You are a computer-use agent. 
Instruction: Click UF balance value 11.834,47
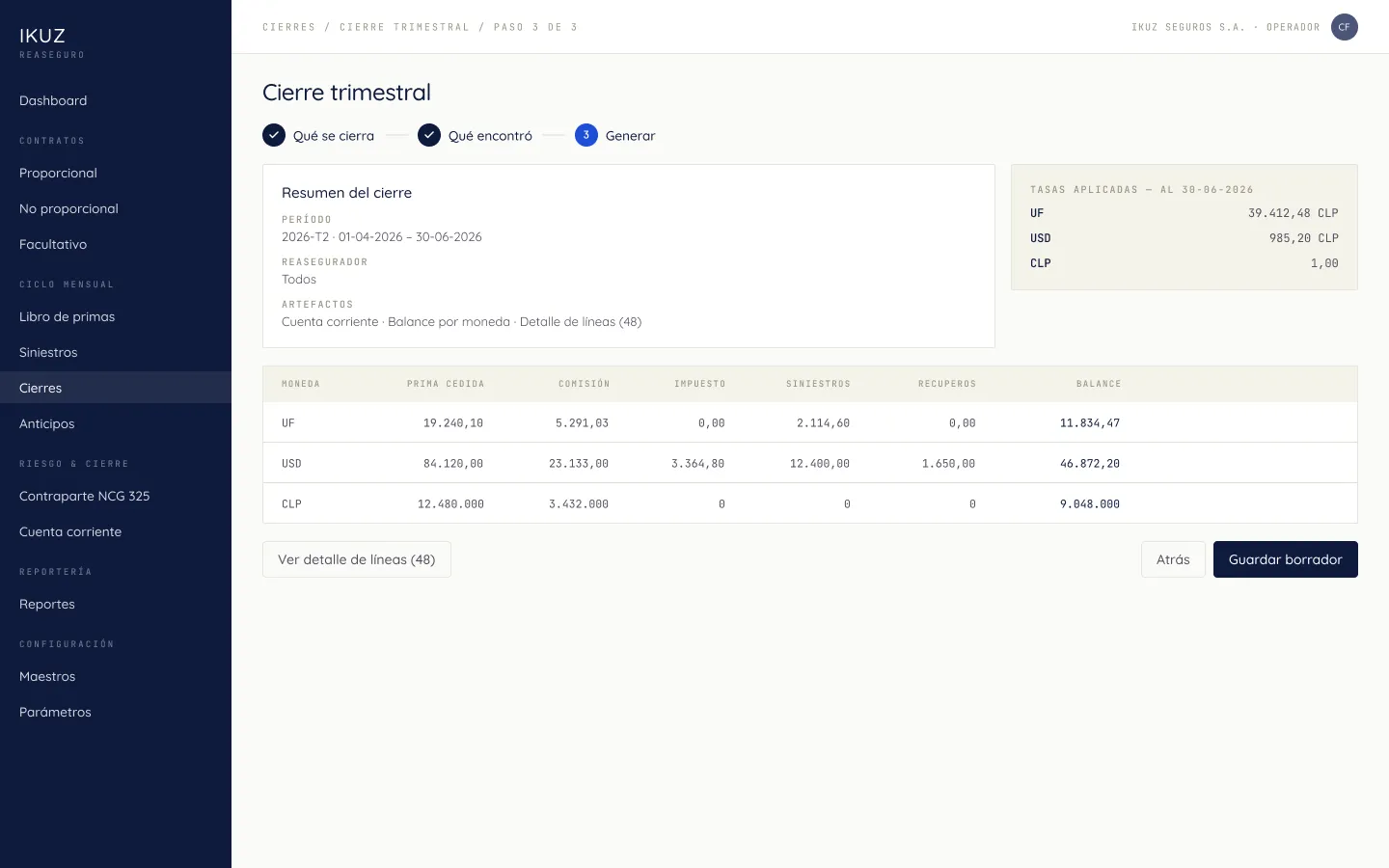1090,423
